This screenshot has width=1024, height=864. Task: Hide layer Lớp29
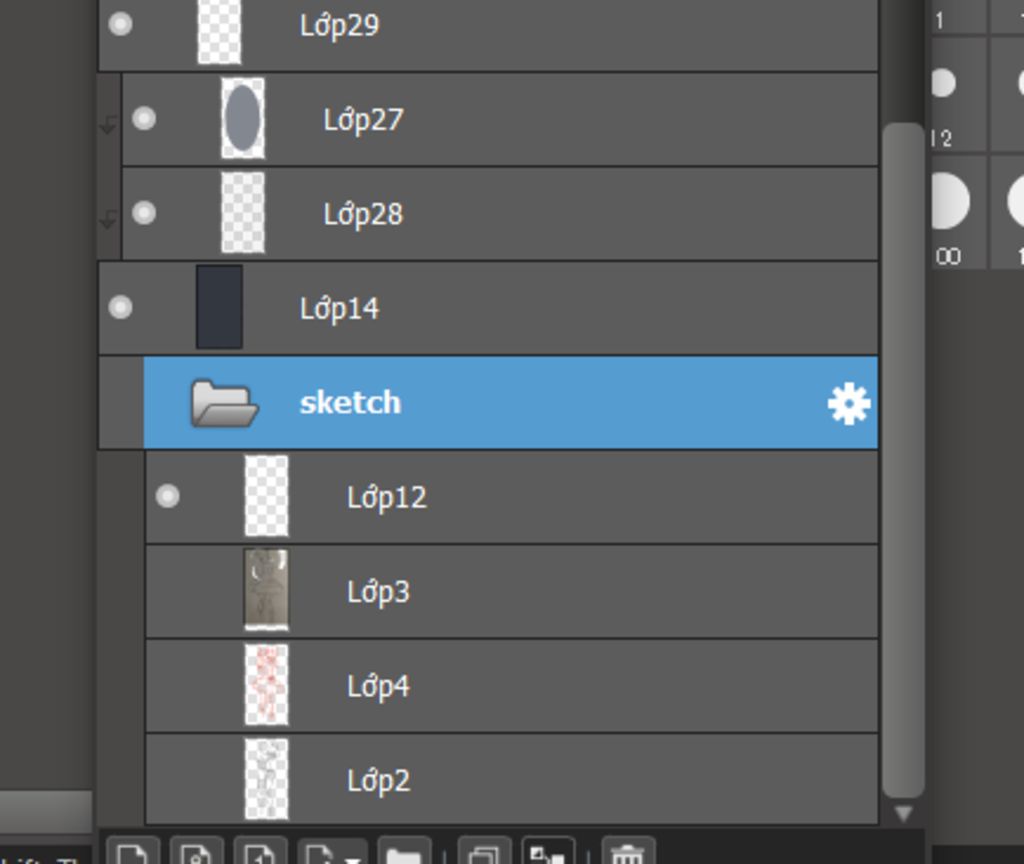[120, 24]
